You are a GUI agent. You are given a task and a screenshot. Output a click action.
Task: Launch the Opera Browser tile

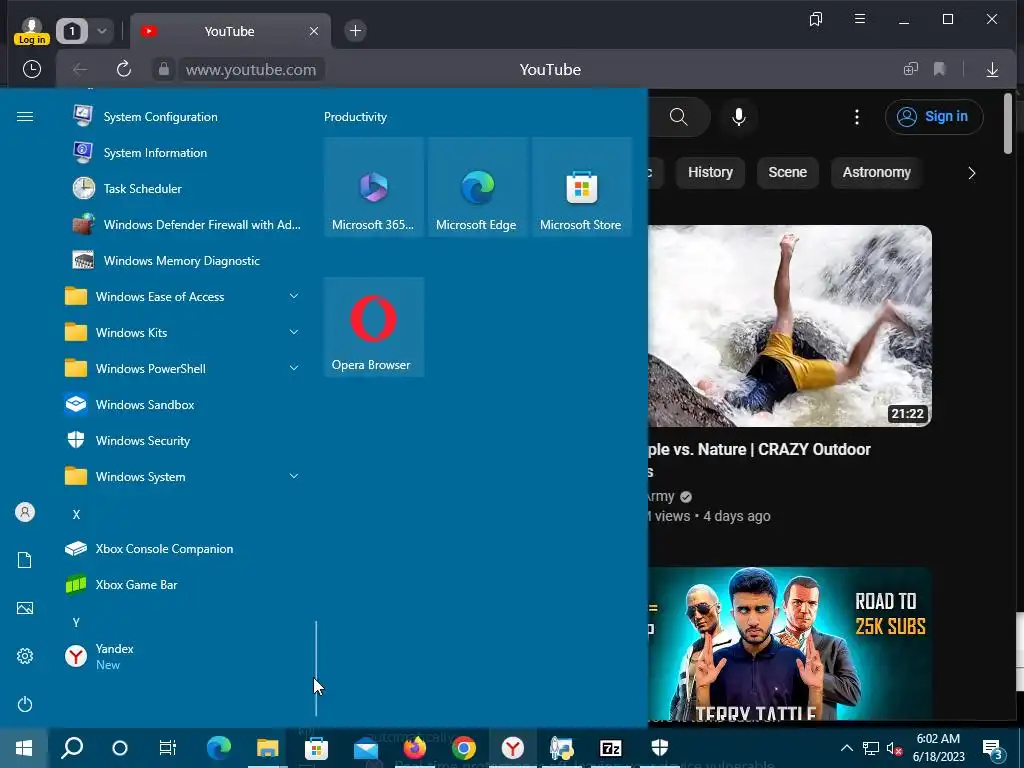[x=374, y=327]
